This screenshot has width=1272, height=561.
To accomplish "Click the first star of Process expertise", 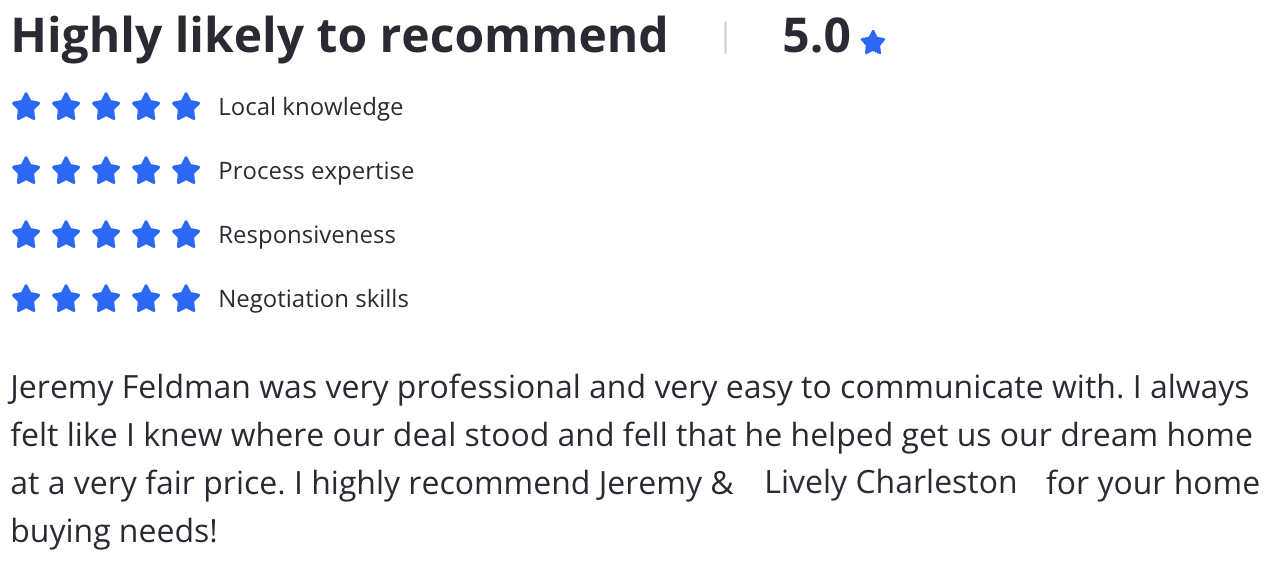I will (x=26, y=171).
